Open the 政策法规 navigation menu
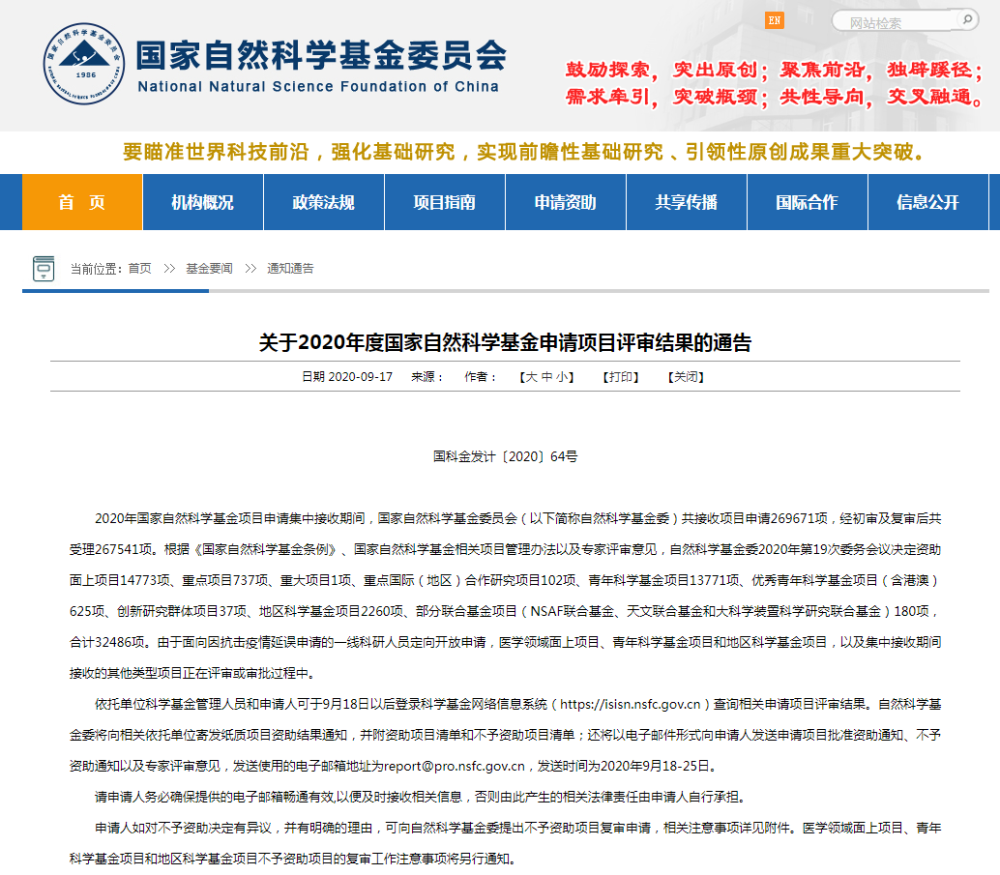Image resolution: width=1000 pixels, height=875 pixels. point(323,202)
